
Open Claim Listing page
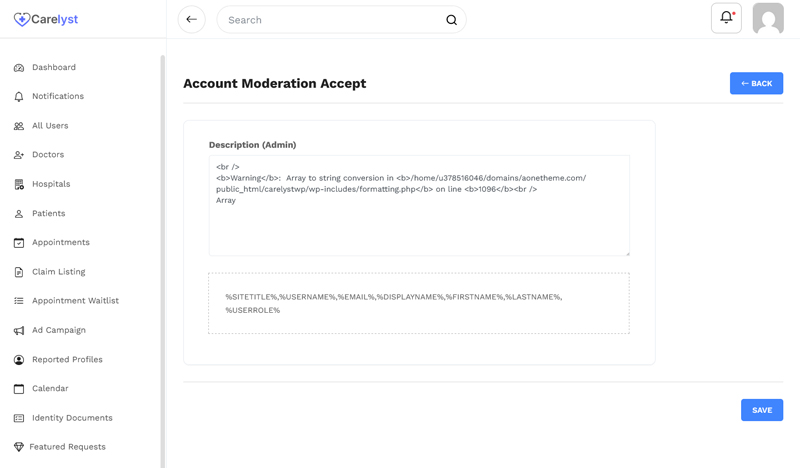pyautogui.click(x=59, y=272)
